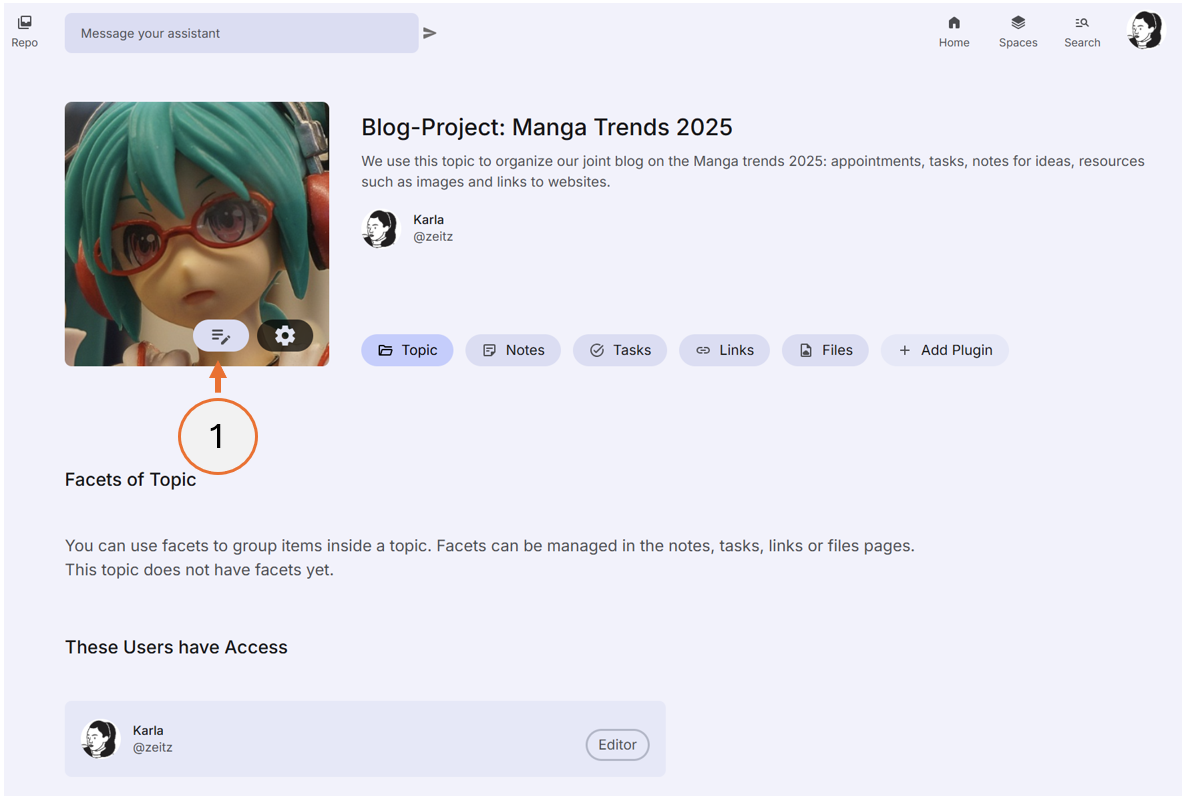The height and width of the screenshot is (796, 1183).
Task: Click the settings gear on the topic image
Action: (x=285, y=335)
